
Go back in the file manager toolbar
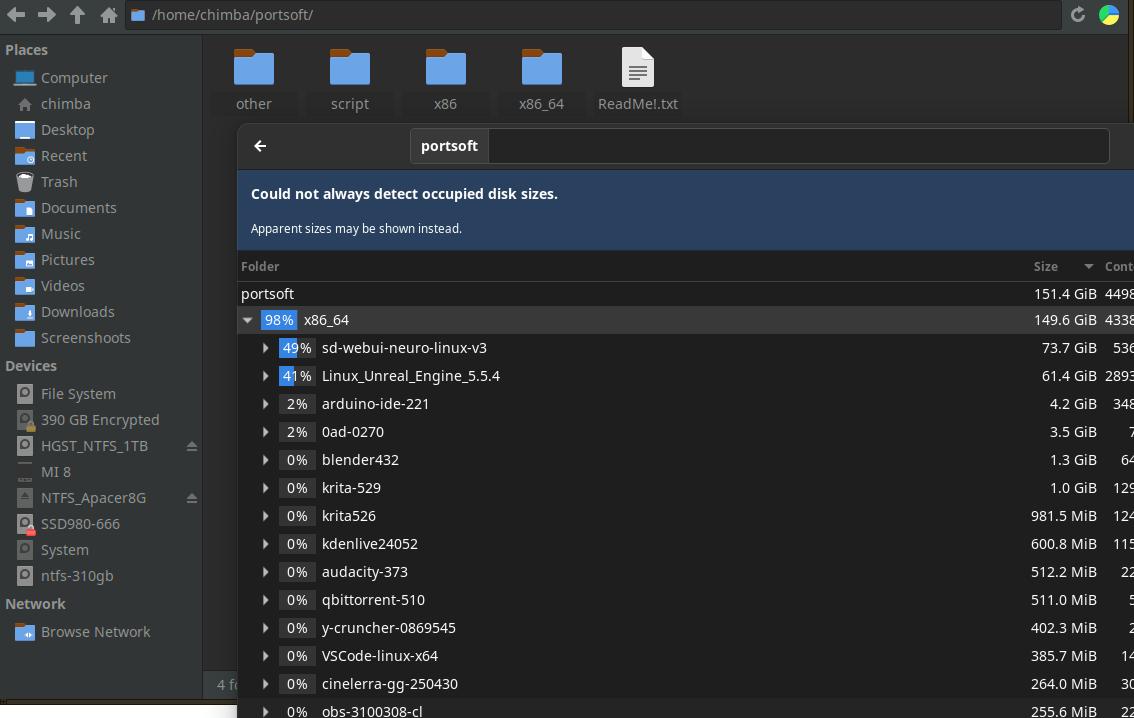[x=16, y=14]
